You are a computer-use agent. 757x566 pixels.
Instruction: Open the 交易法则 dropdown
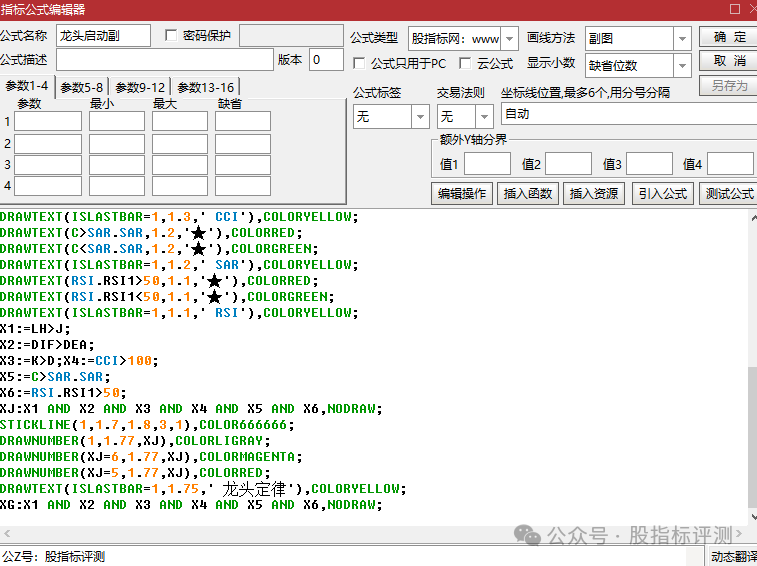[x=484, y=116]
